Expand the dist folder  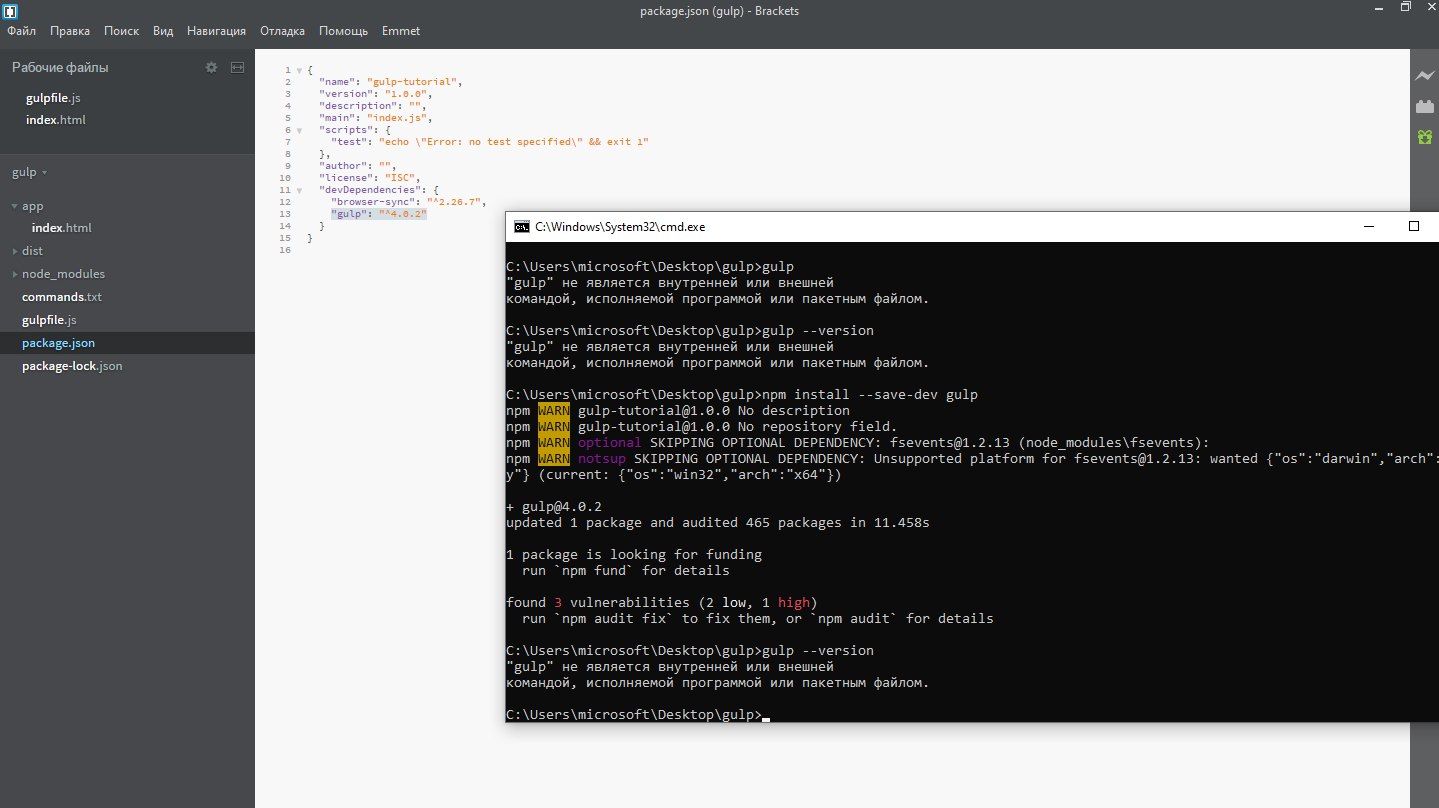point(15,251)
